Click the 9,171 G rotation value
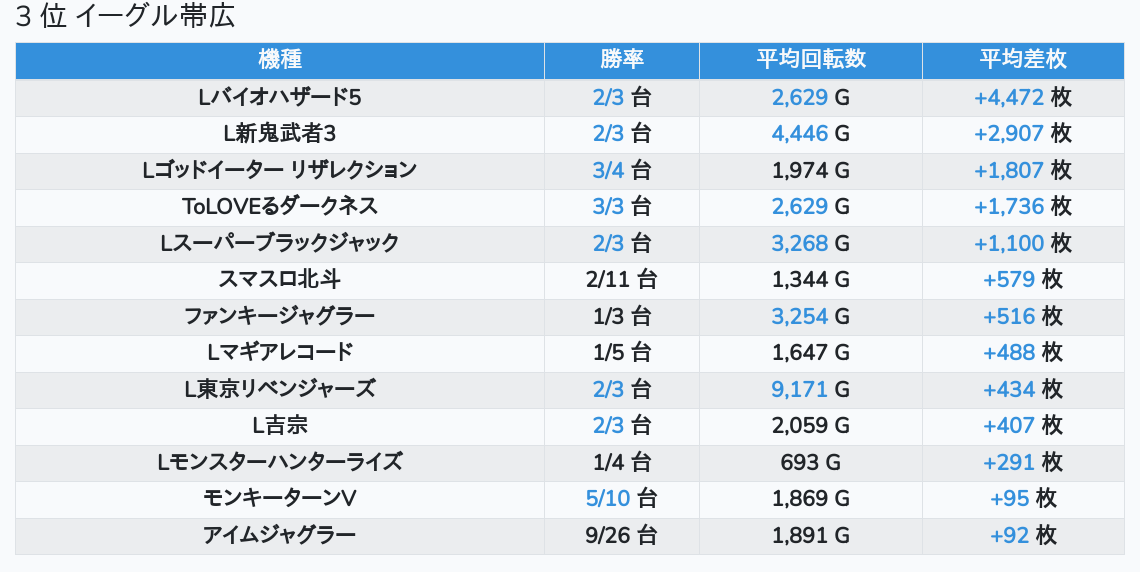1140x572 pixels. [x=810, y=389]
